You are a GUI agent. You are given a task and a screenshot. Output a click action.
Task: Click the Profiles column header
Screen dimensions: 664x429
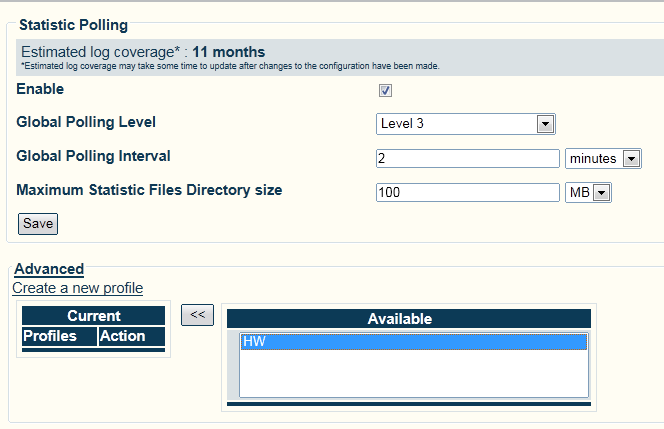point(50,336)
